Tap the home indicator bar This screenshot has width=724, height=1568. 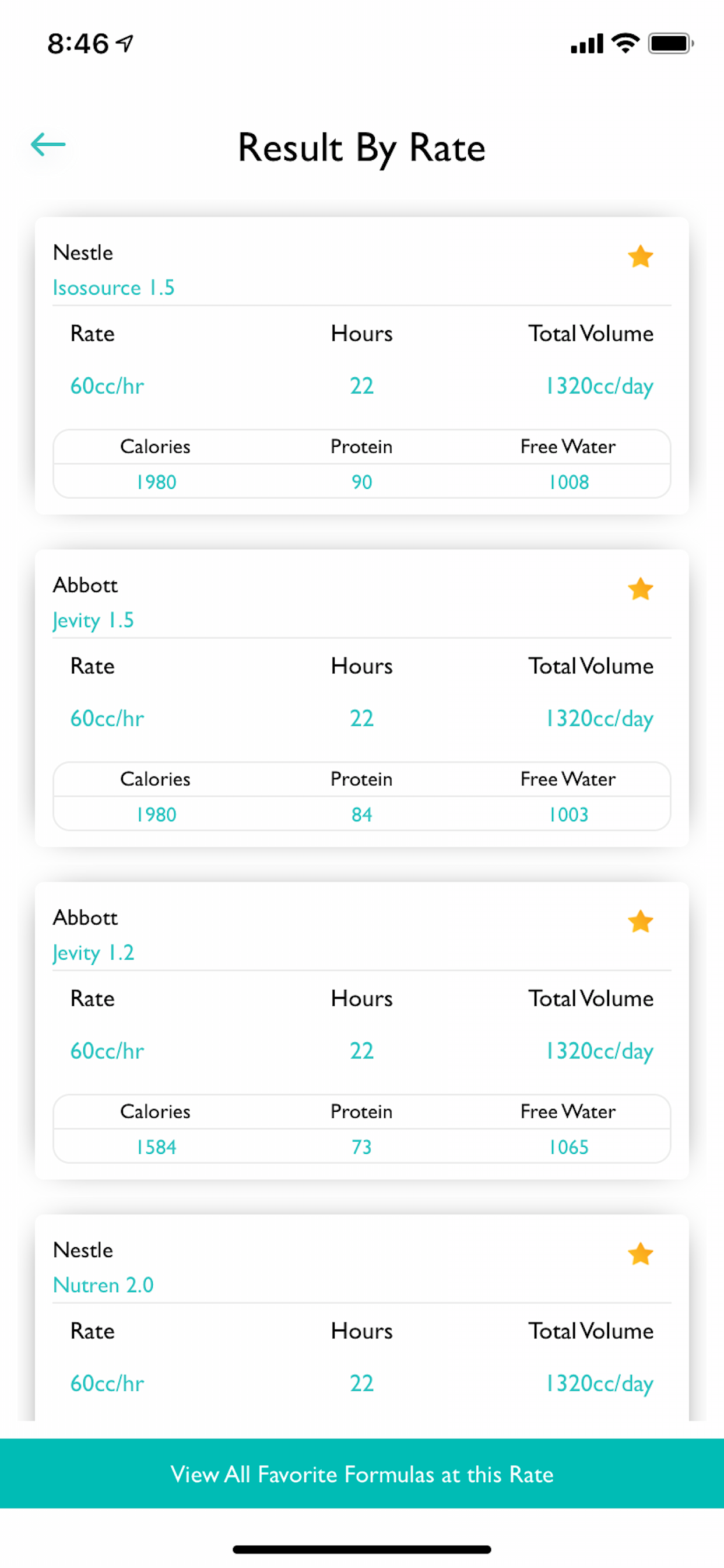click(x=362, y=1549)
